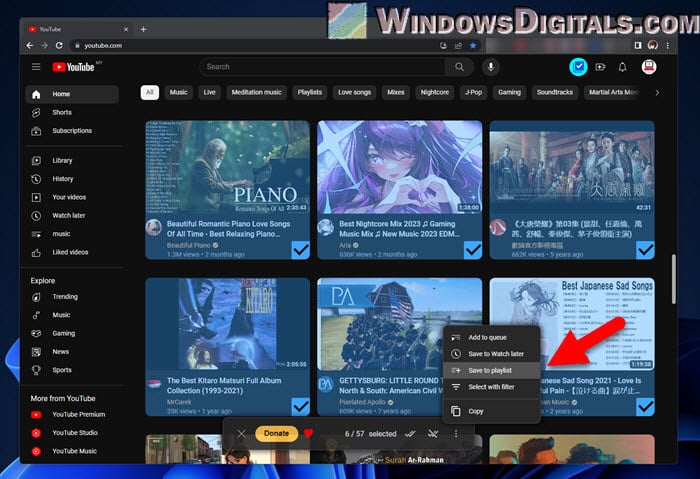Uncheck the Chinese drama episode 03 video checkbox
Viewport: 700px width, 479px height.
(645, 250)
